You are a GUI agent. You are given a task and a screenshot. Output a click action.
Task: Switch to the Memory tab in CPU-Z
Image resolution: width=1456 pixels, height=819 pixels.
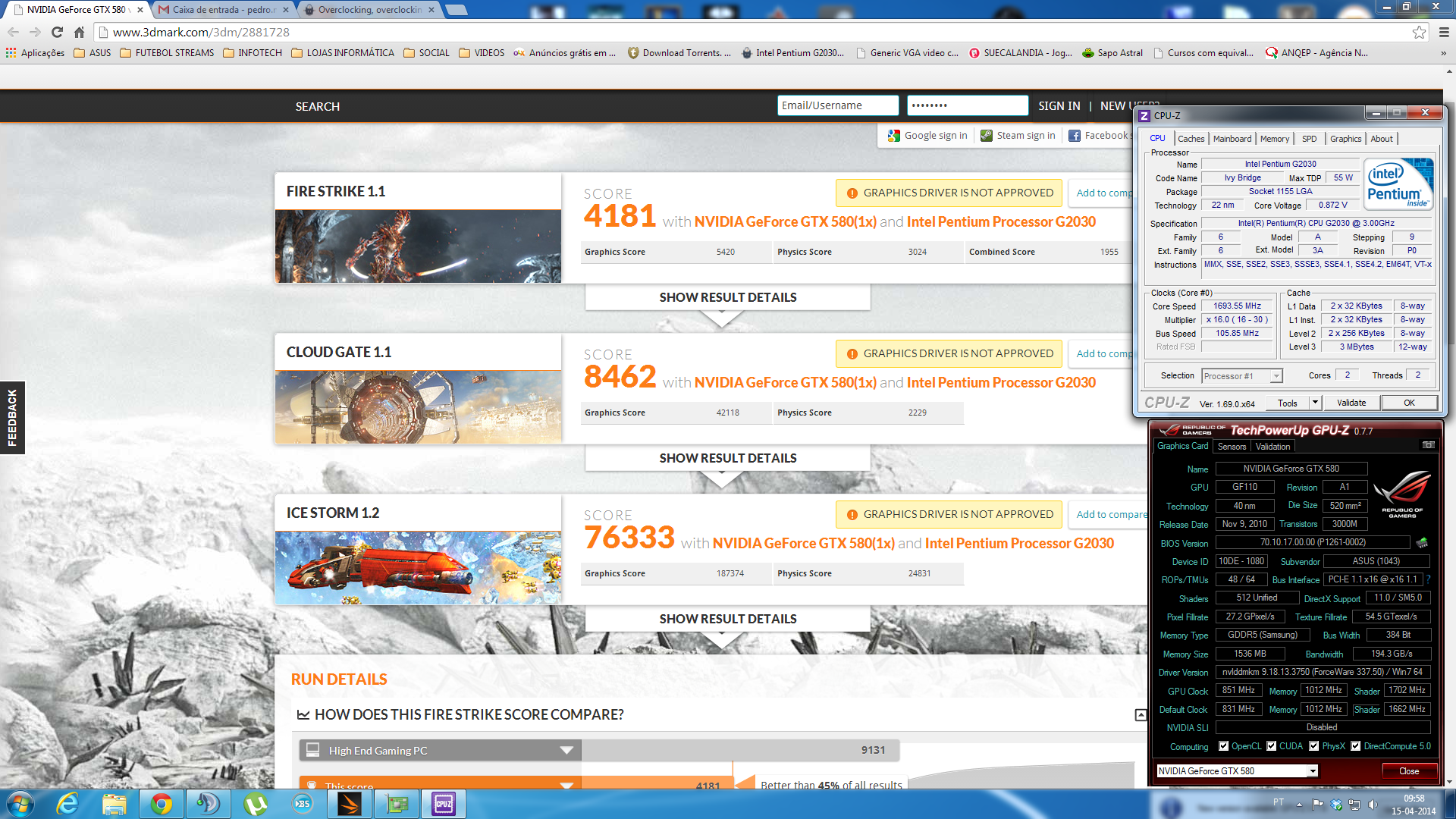pos(1275,139)
